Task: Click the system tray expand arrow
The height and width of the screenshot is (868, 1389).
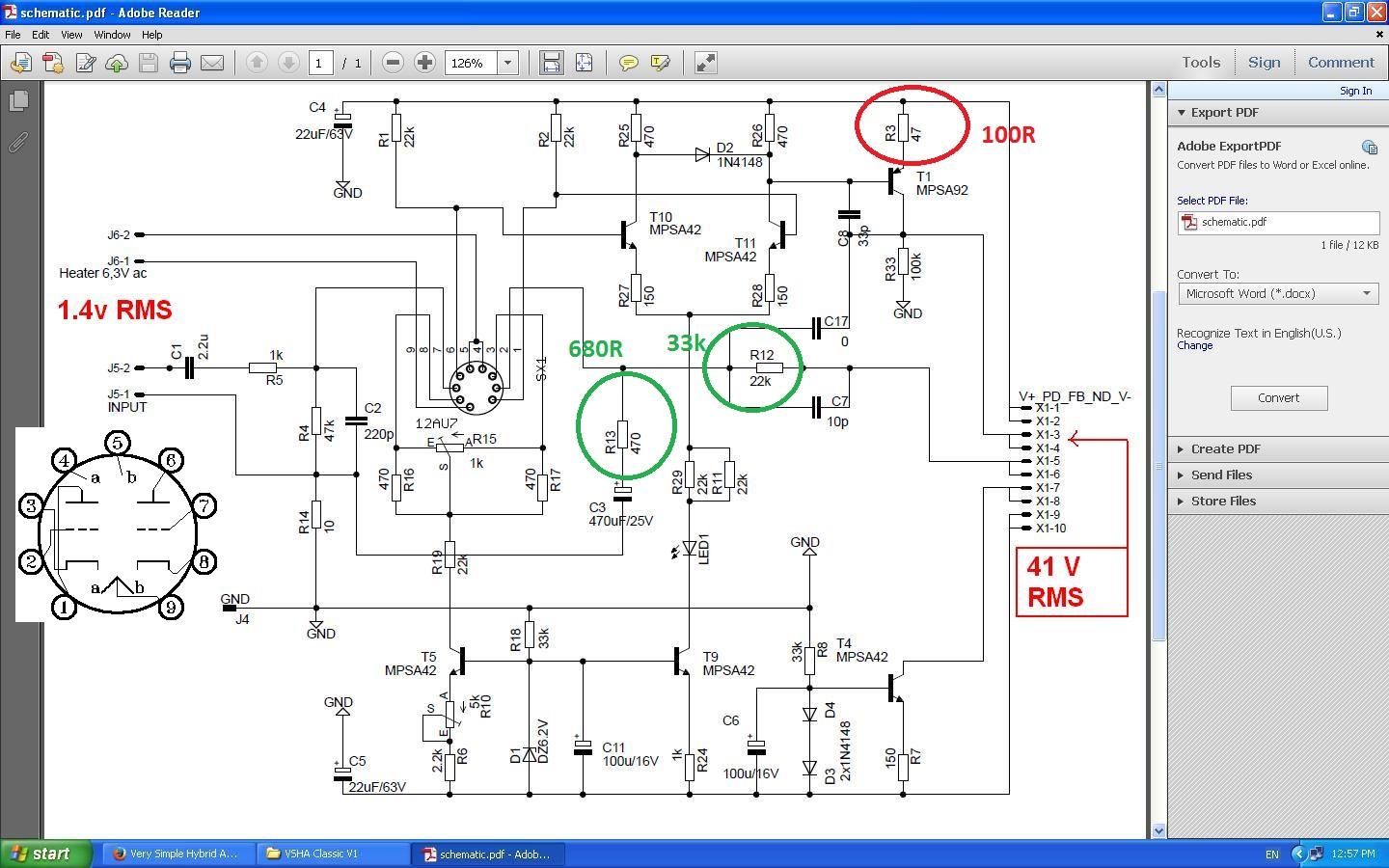Action: click(1298, 854)
